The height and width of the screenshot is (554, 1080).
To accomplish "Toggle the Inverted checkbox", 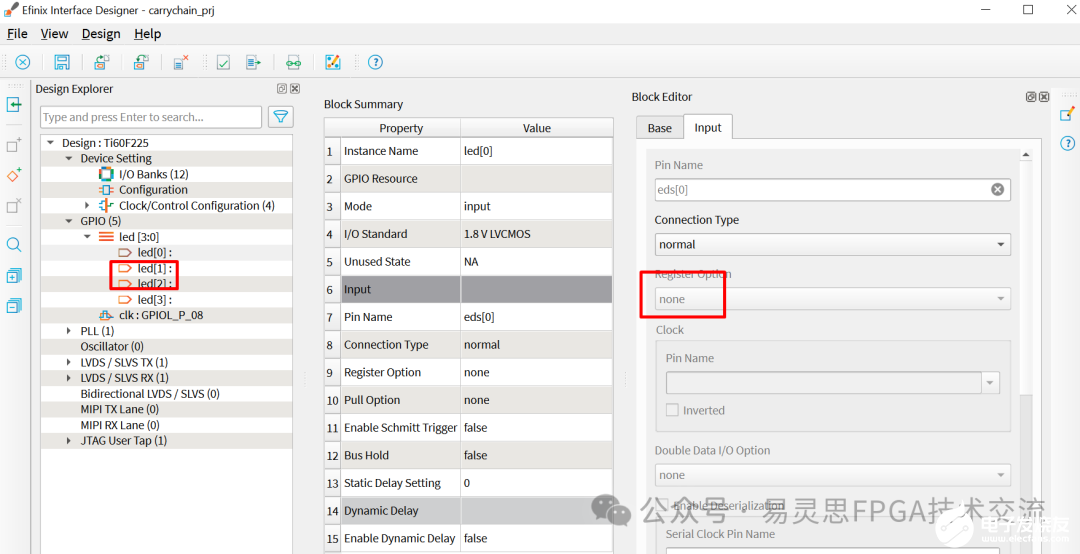I will pyautogui.click(x=672, y=410).
